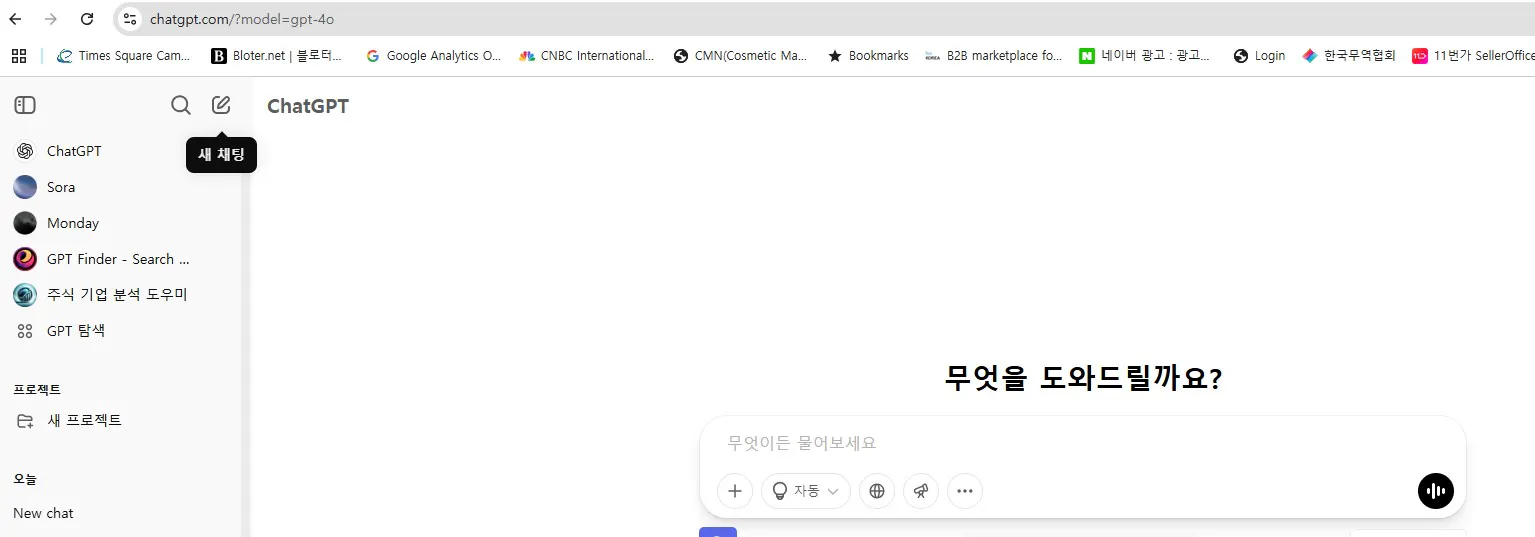Collapse the sidebar with the panel icon

click(25, 105)
